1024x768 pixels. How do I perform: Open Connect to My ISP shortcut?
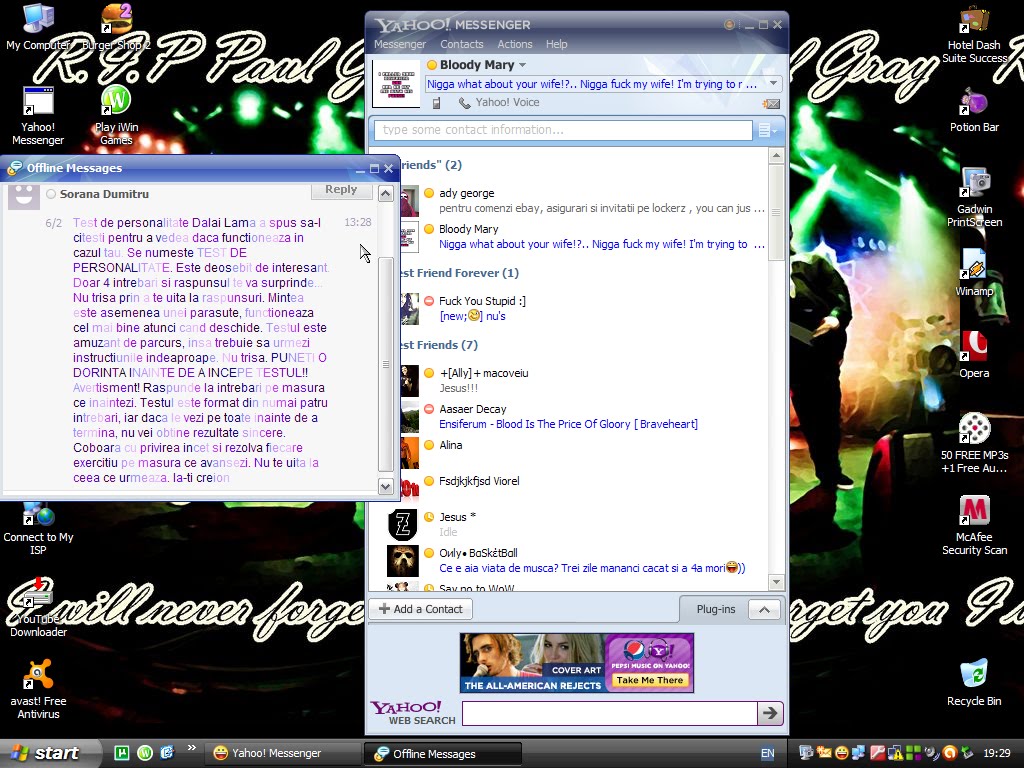click(38, 526)
